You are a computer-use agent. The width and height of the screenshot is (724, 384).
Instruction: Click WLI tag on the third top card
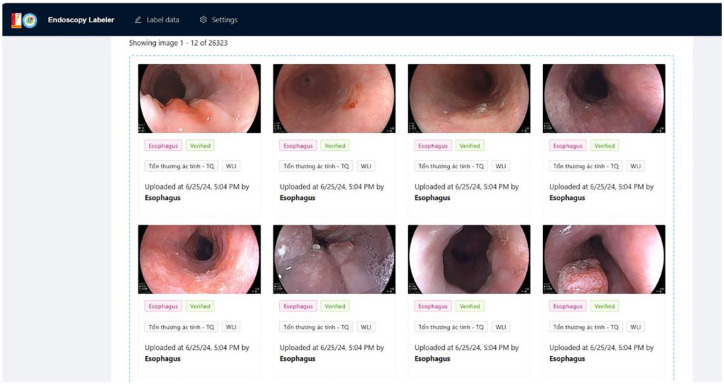coord(501,166)
